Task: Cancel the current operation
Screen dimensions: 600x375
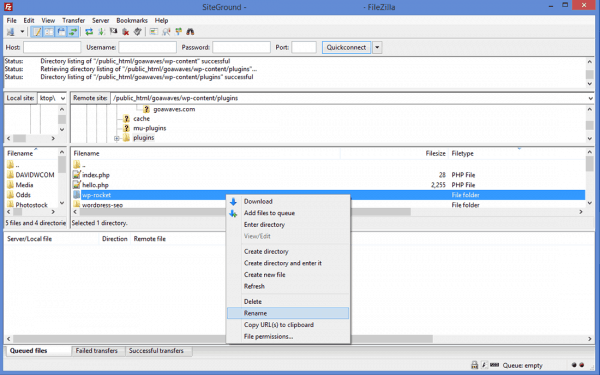Action: pos(114,32)
